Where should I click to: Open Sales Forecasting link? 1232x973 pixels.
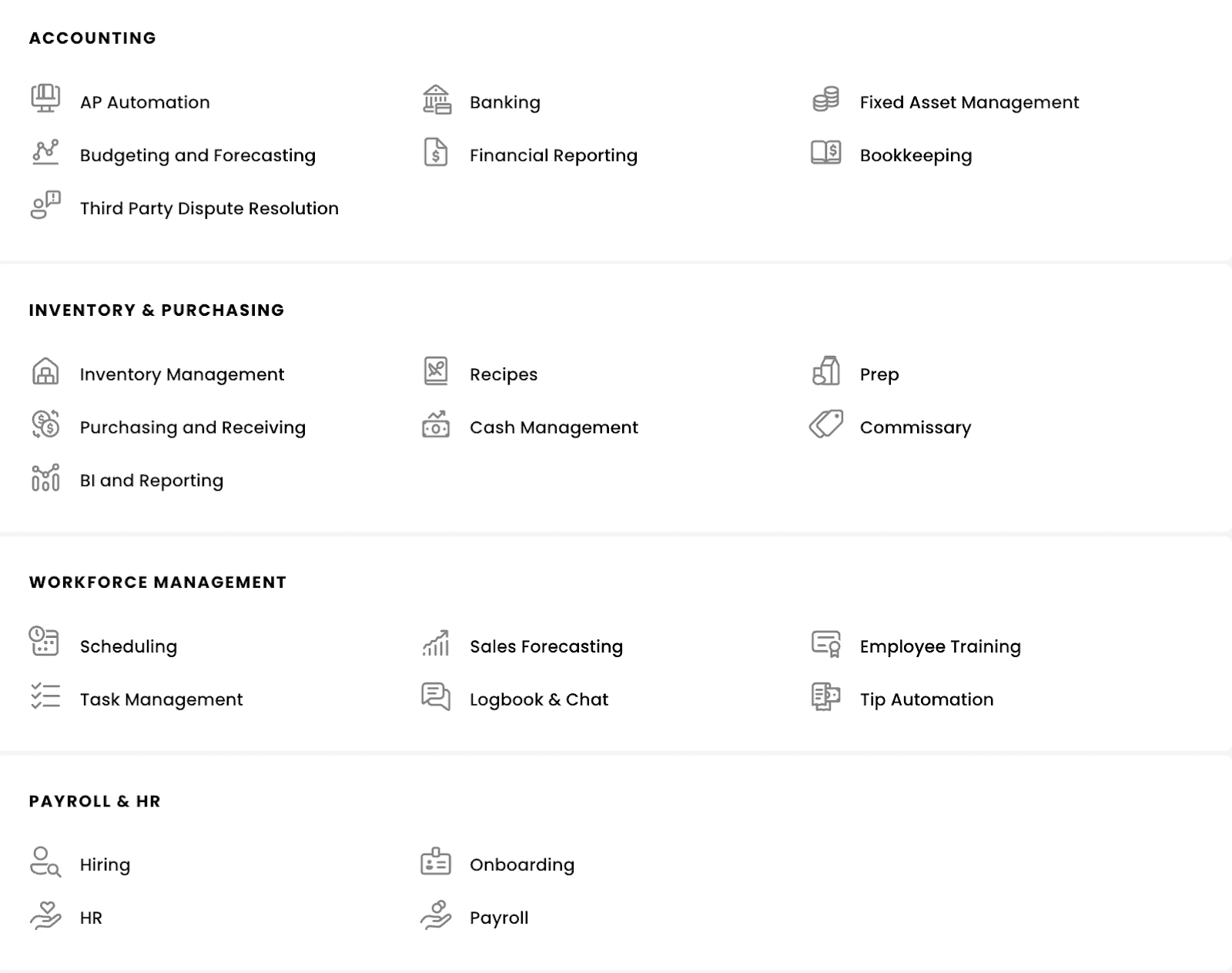click(x=546, y=646)
